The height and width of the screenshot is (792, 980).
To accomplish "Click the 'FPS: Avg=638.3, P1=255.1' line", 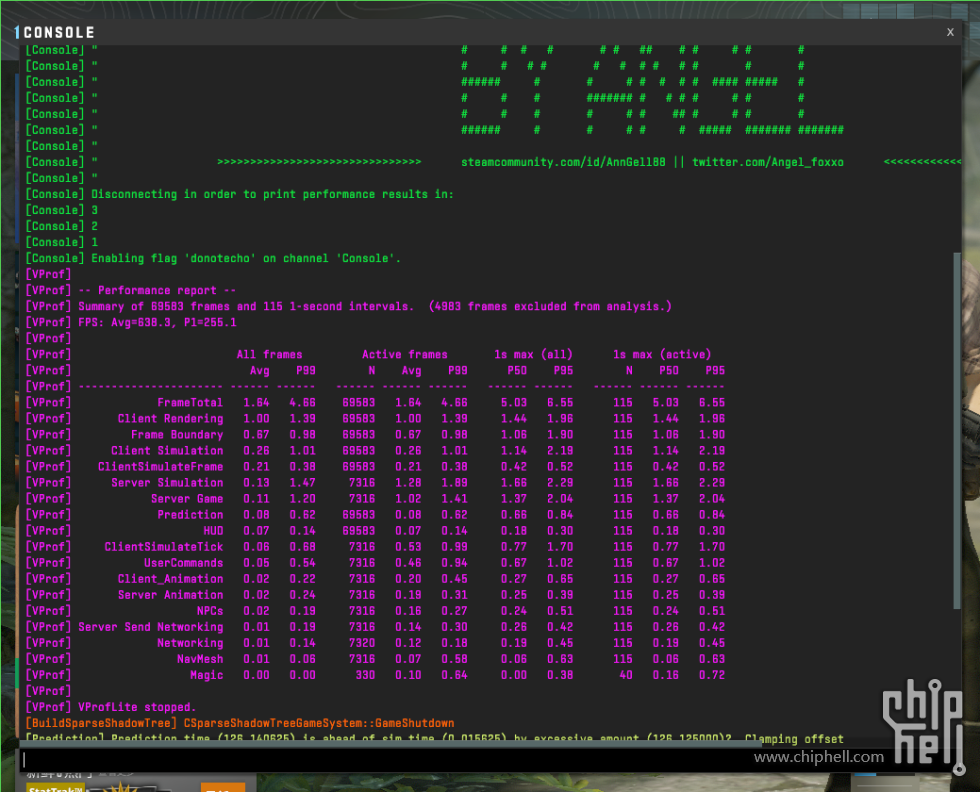I will 131,323.
